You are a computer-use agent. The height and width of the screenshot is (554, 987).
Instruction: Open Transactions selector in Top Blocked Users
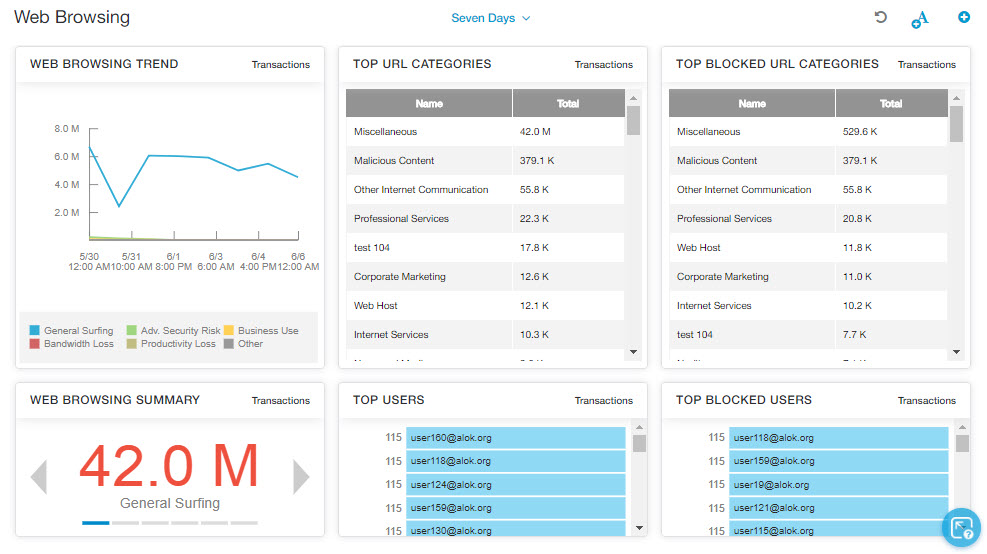click(926, 401)
